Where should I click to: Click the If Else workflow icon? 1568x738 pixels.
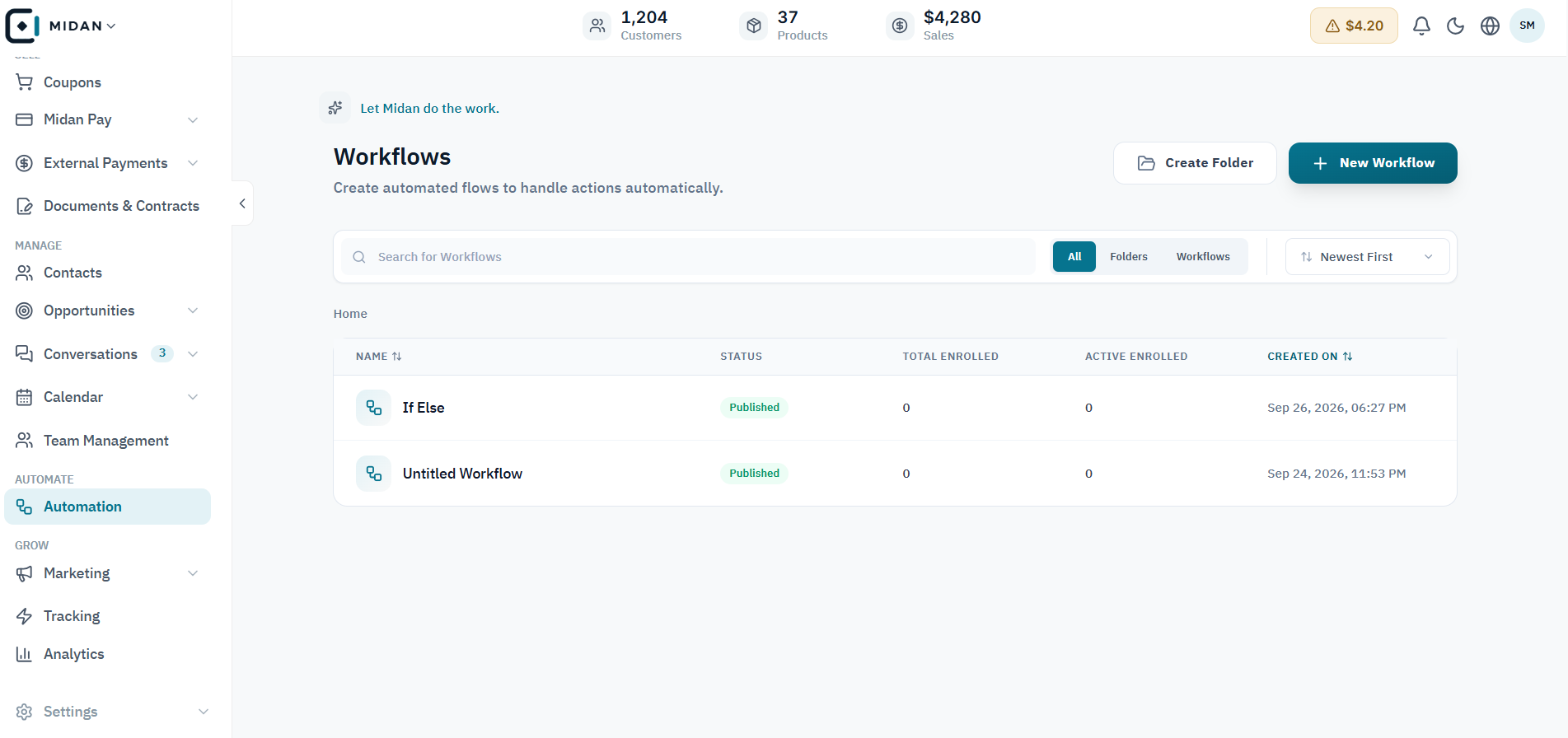(x=373, y=408)
